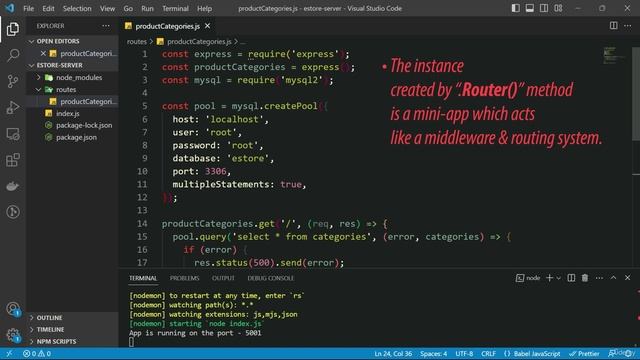
Task: Close the terminal panel
Action: [628, 278]
